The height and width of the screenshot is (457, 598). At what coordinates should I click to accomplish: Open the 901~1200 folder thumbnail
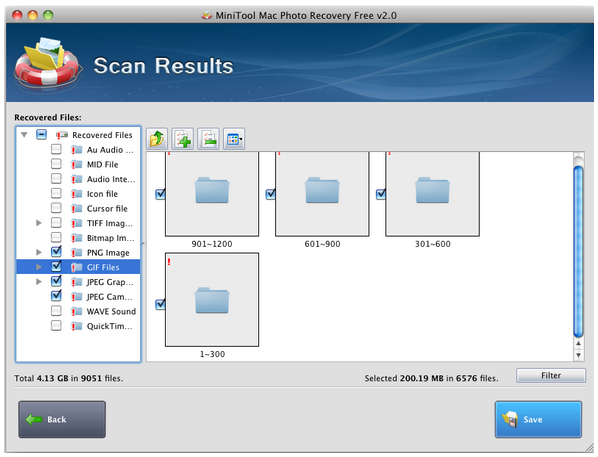coord(212,194)
